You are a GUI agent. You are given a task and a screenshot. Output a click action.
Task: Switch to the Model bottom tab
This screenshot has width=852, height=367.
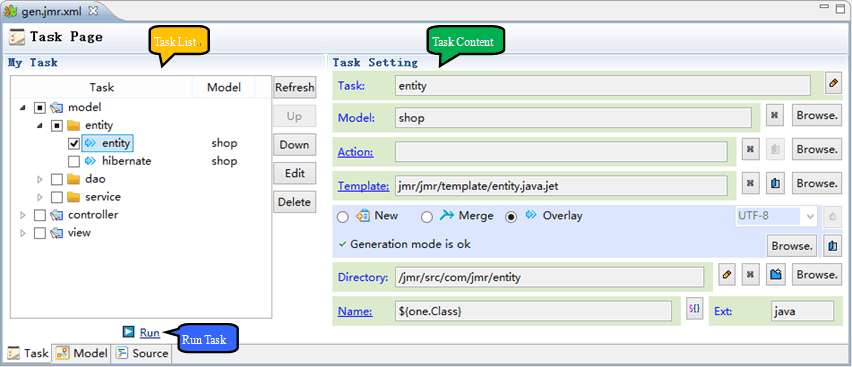tap(82, 353)
